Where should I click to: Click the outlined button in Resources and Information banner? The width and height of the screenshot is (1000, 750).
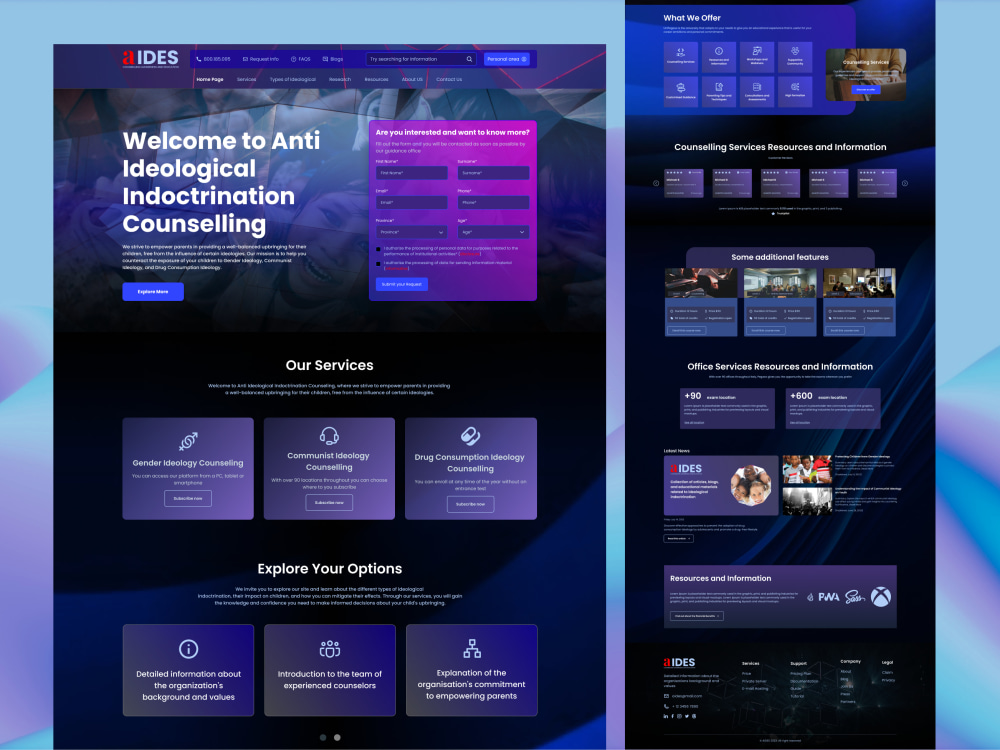point(696,616)
